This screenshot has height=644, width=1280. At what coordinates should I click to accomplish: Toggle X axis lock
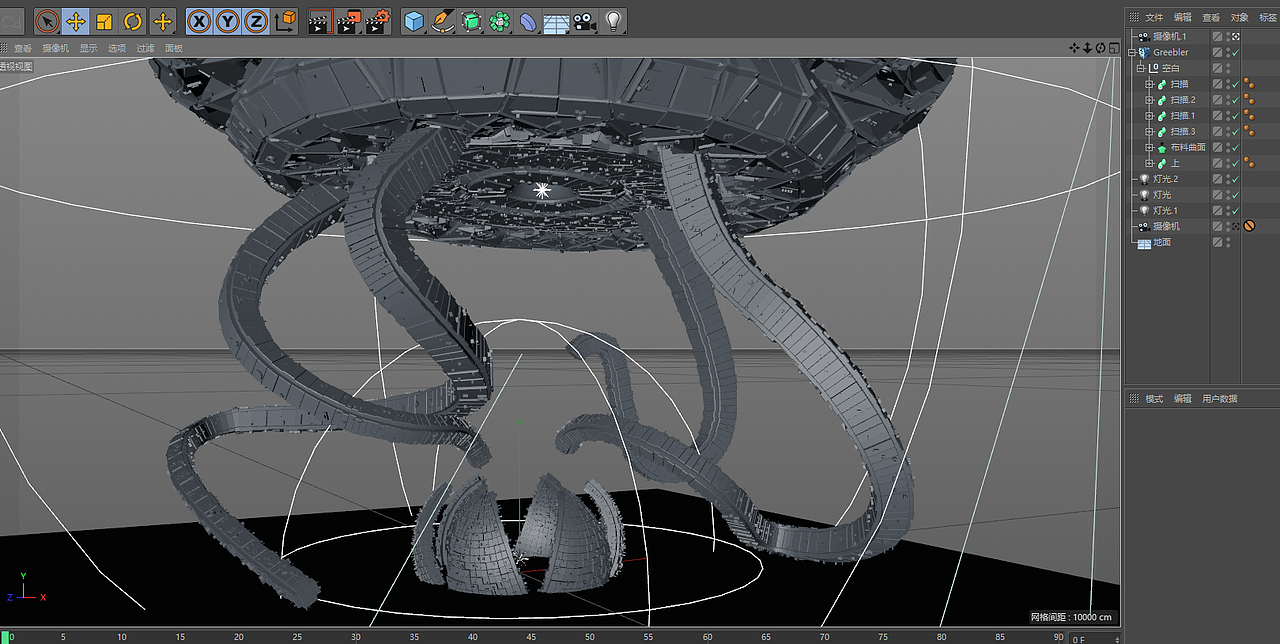coord(199,21)
